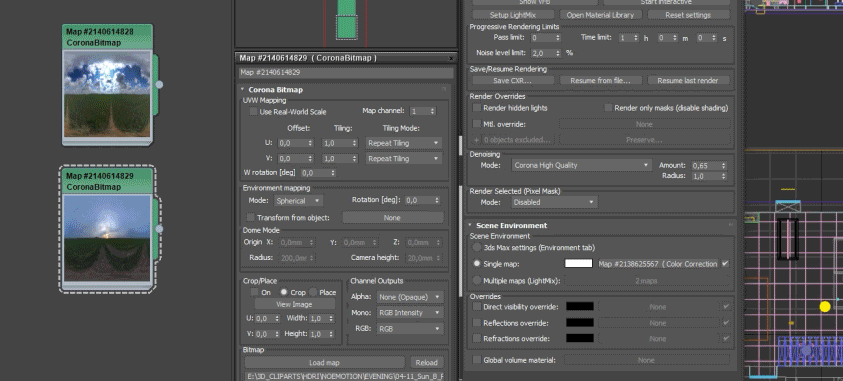Click the V Tiling spinner
Viewport: 843px width, 381px height.
(354, 159)
